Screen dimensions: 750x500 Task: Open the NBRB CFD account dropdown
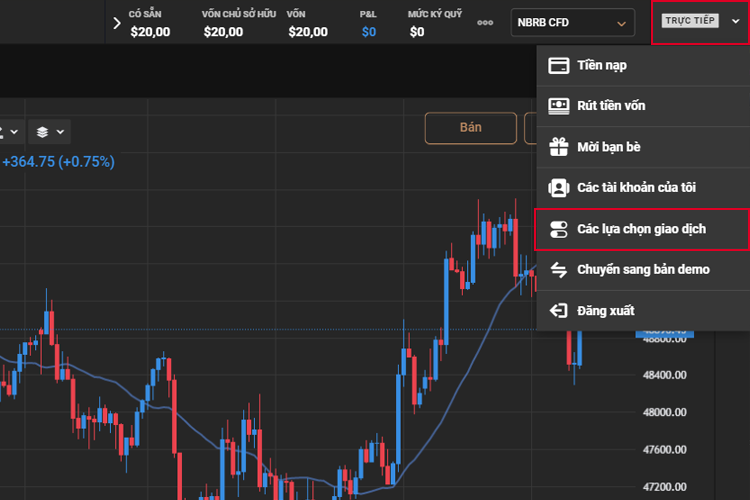pyautogui.click(x=573, y=22)
